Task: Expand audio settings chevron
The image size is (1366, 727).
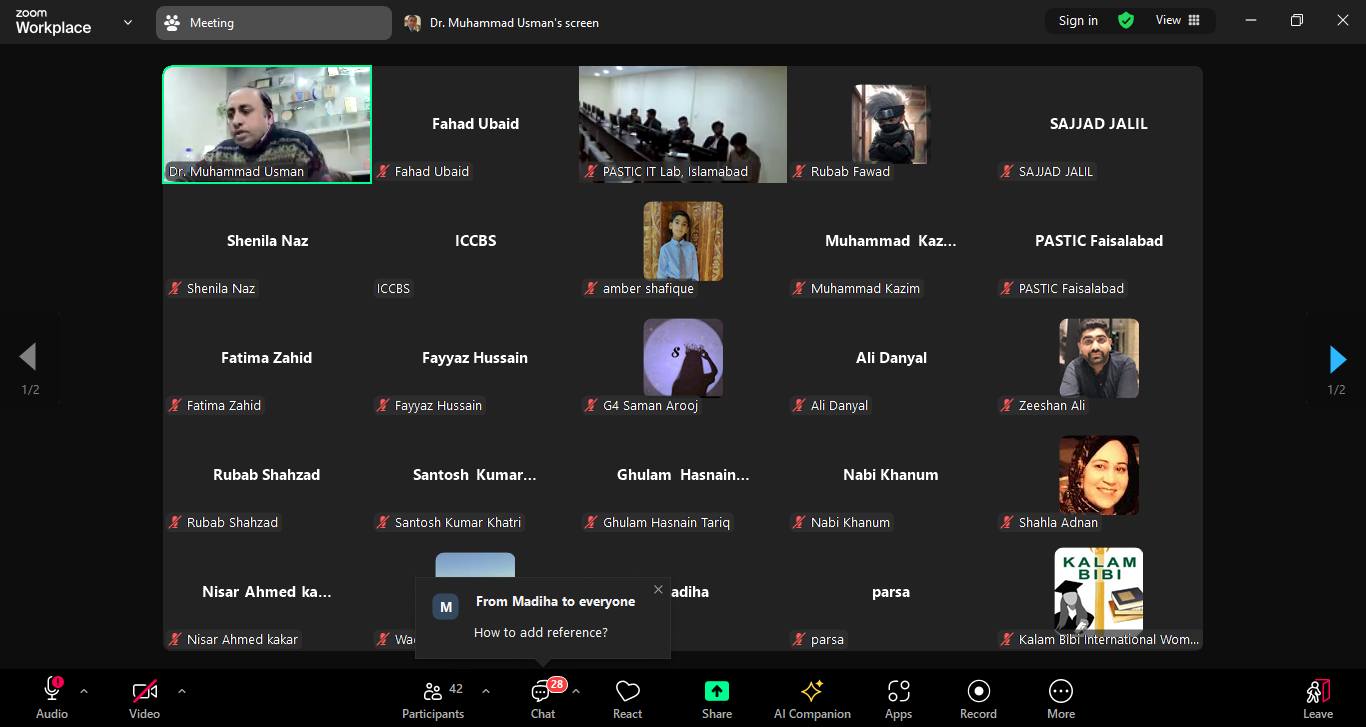Action: point(84,690)
